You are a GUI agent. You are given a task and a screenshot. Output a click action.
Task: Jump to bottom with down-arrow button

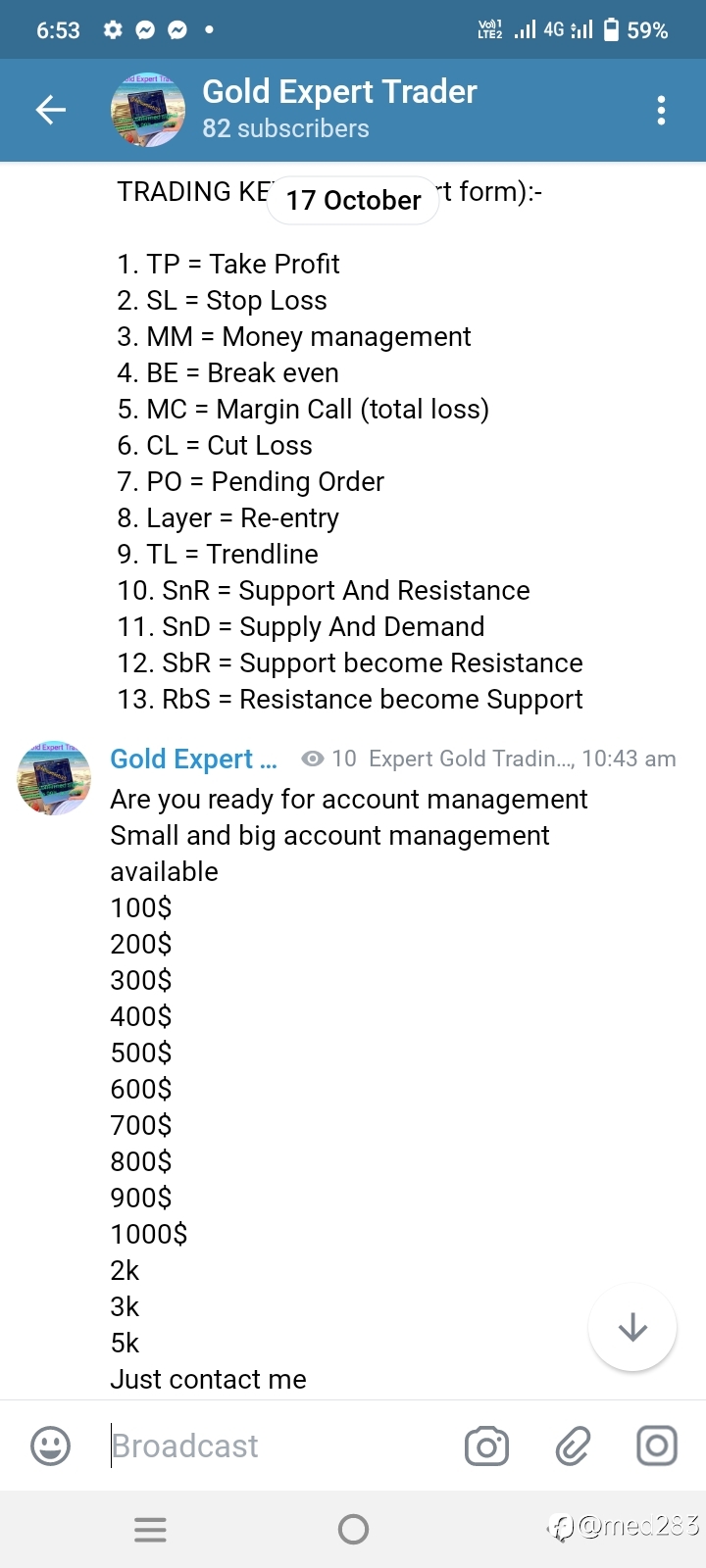click(632, 1327)
